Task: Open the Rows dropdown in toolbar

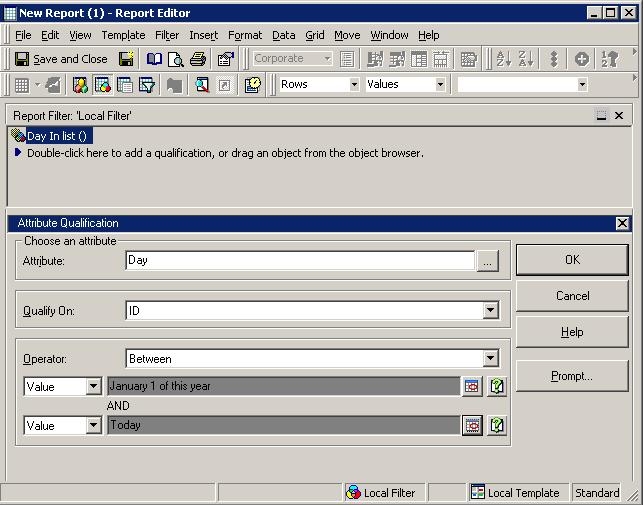Action: (x=353, y=85)
